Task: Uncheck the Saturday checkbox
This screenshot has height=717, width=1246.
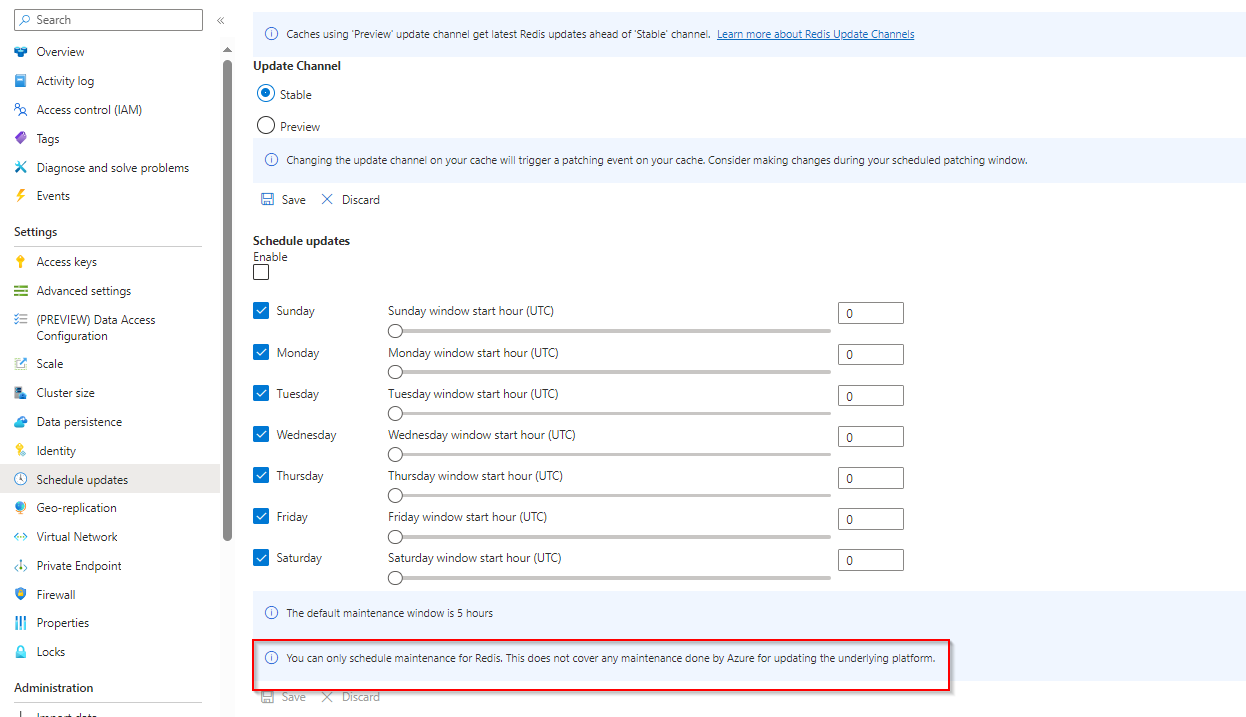Action: 261,557
